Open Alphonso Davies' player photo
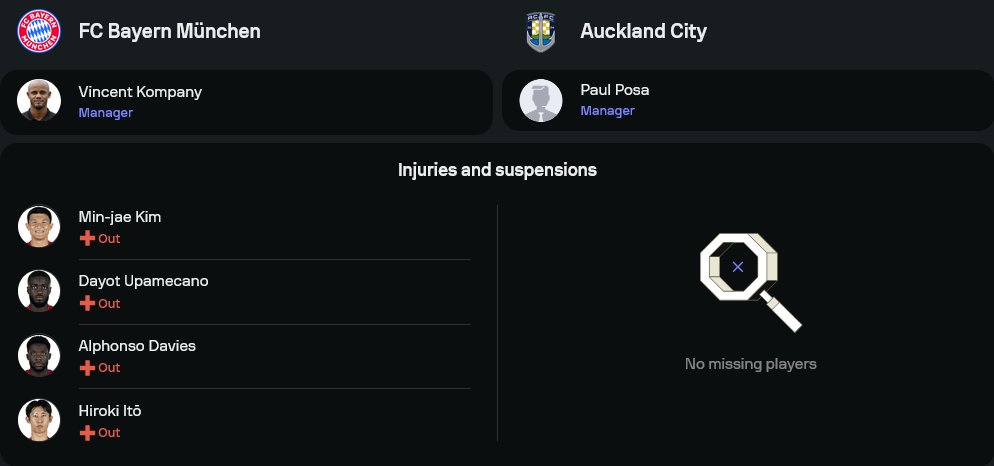This screenshot has width=994, height=466. click(39, 355)
